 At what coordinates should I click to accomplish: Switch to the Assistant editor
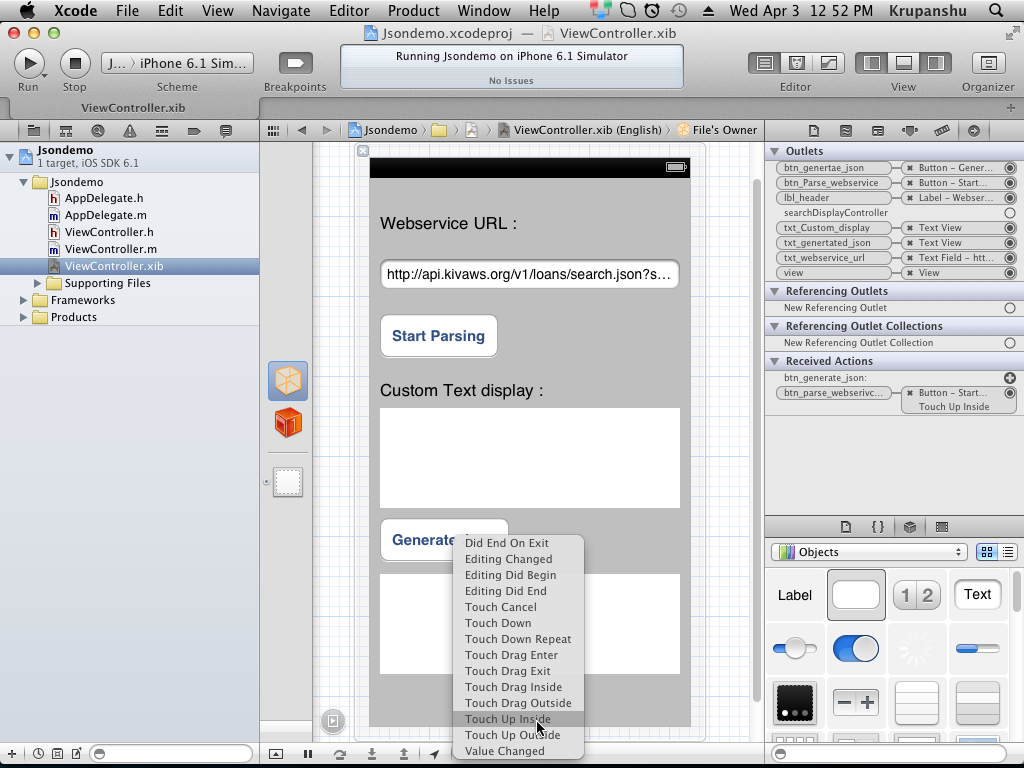(797, 63)
